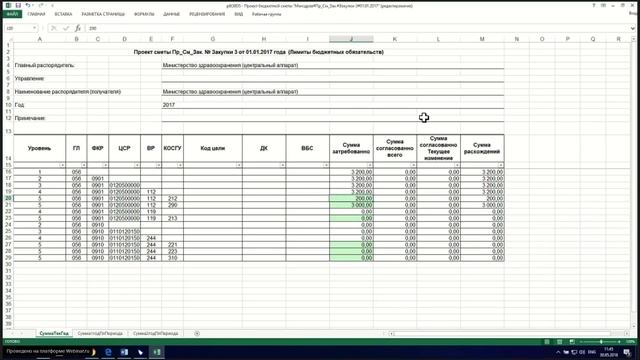Select green cell with value 200,00
Viewport: 640px width, 360px height.
(x=351, y=198)
